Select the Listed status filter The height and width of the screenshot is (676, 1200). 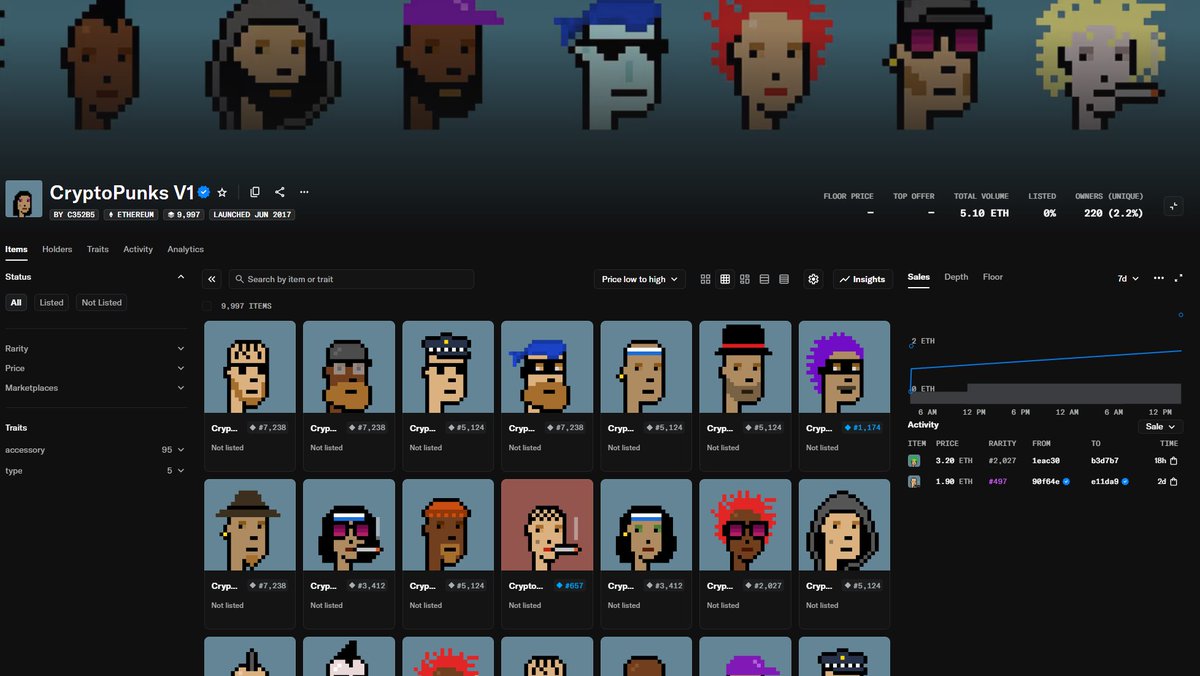(52, 302)
